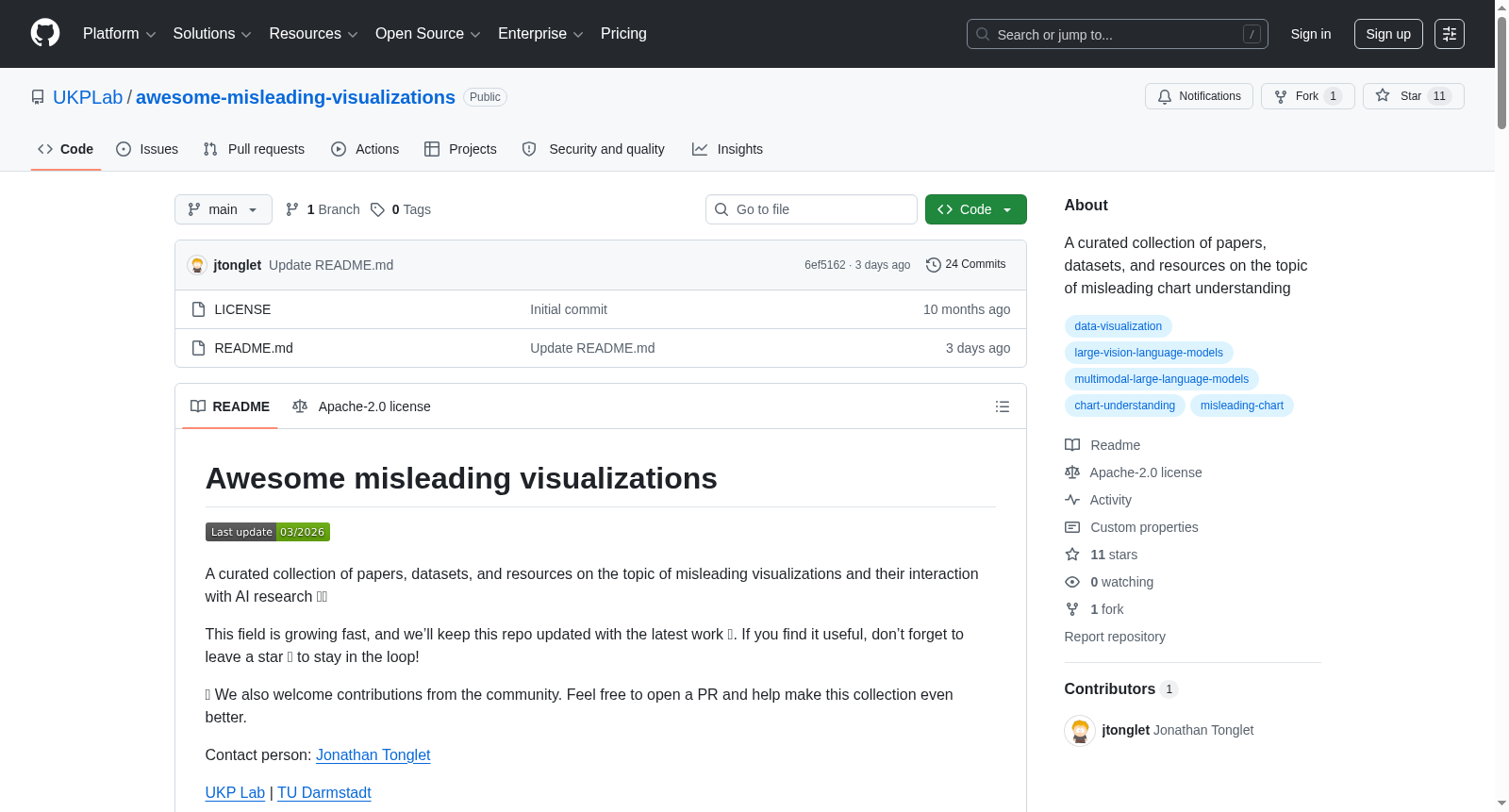Switch to the Projects tab
This screenshot has width=1509, height=812.
coord(460,149)
